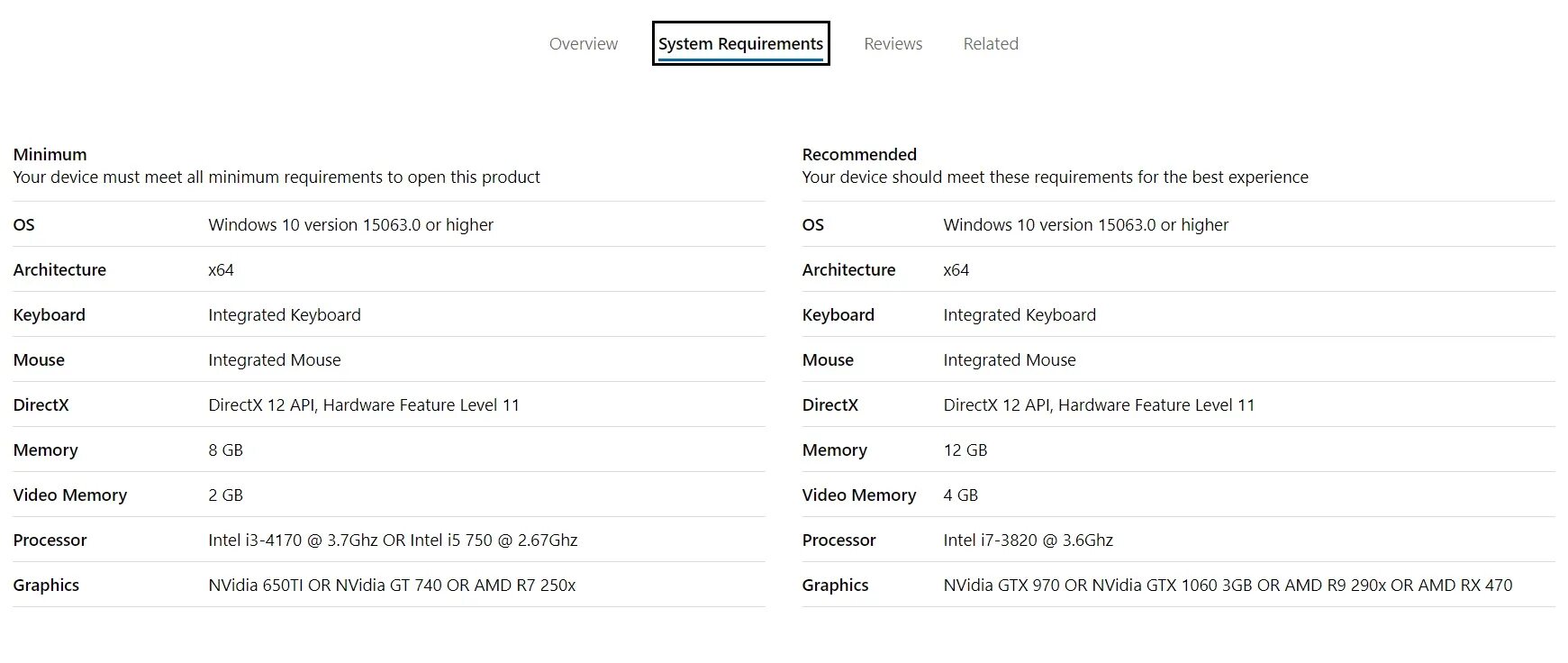Click the recommended OS Windows 10 version text
Image resolution: width=1568 pixels, height=663 pixels.
(1085, 224)
